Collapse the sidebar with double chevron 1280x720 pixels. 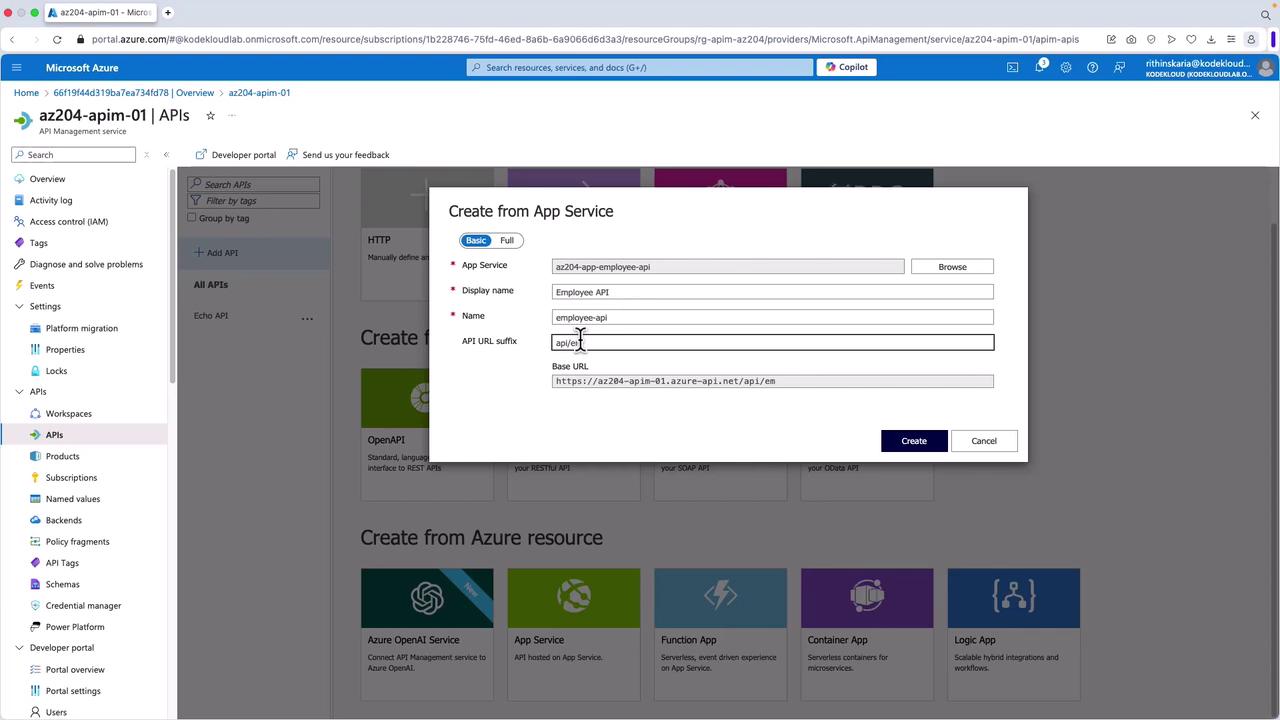pos(166,155)
